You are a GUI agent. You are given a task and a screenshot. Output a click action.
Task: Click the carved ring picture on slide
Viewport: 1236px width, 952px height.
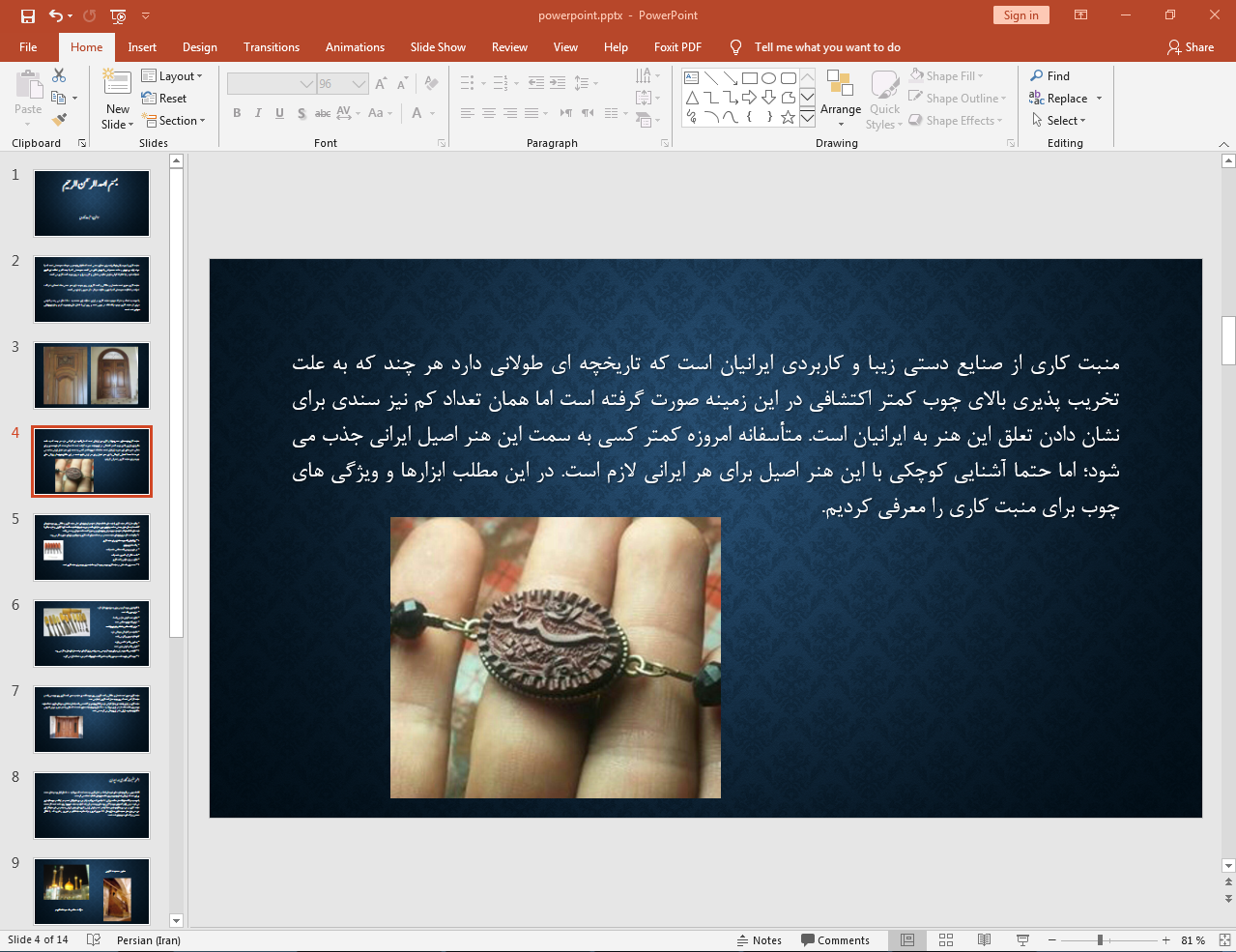pyautogui.click(x=556, y=657)
